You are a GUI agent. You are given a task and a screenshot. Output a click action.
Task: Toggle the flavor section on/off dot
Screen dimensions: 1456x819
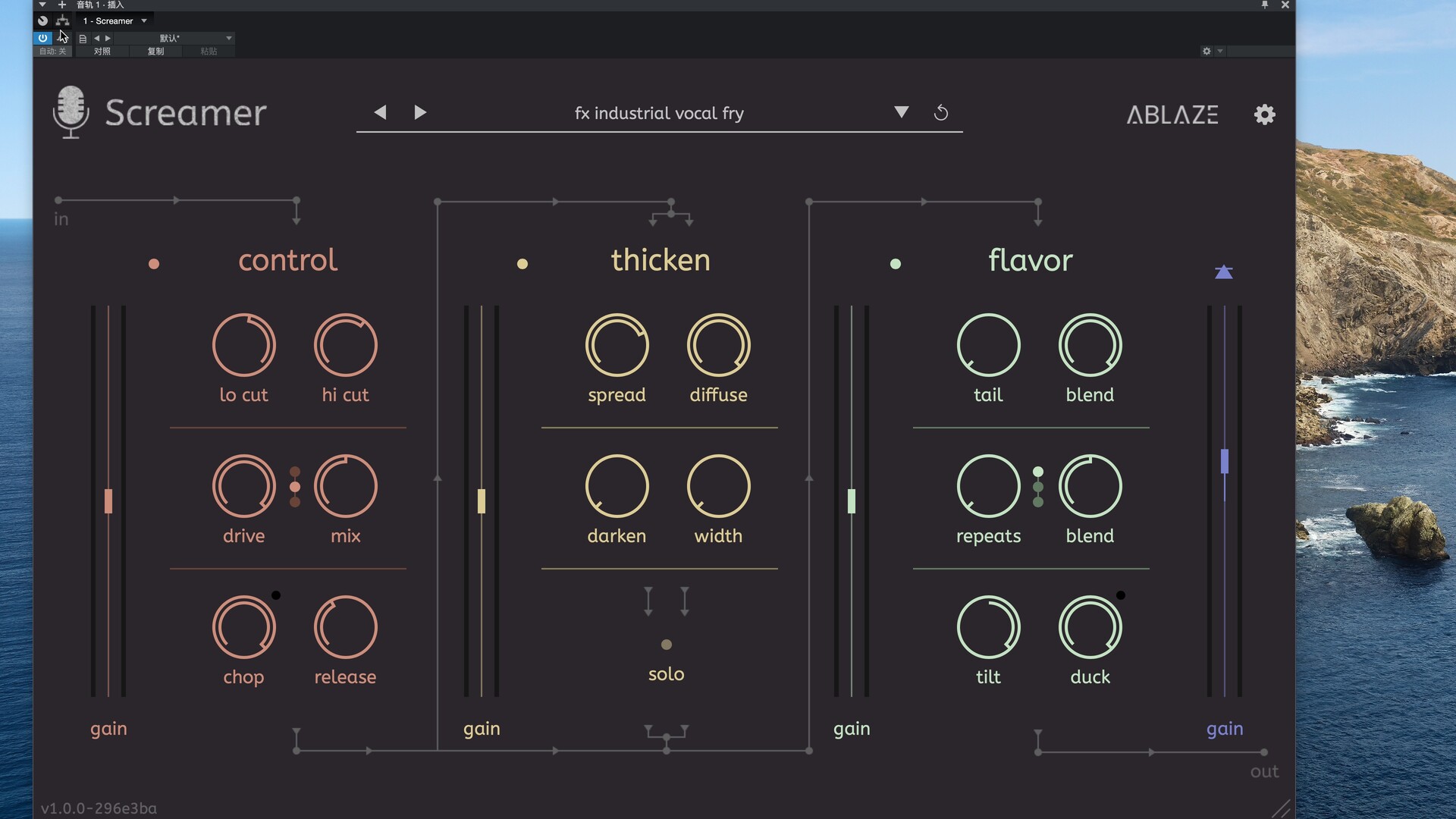coord(896,264)
